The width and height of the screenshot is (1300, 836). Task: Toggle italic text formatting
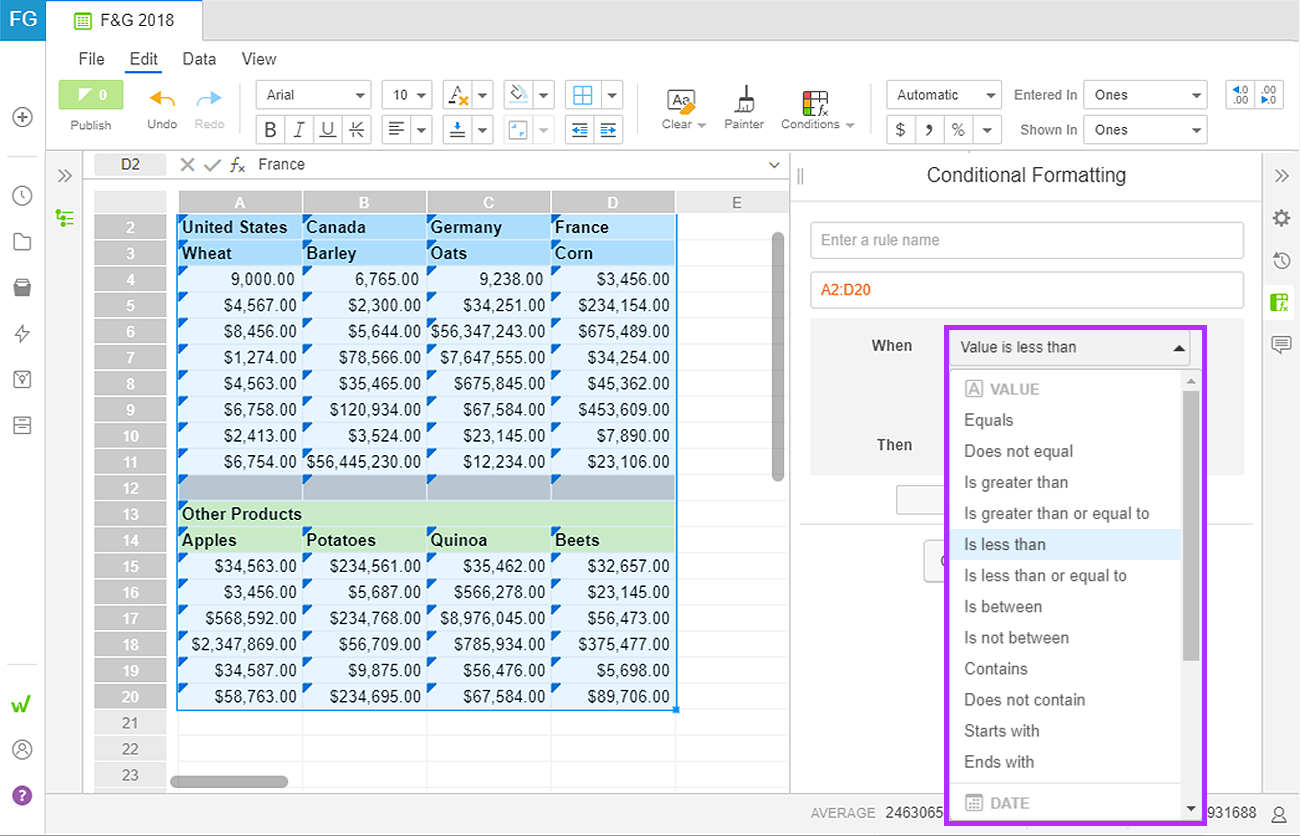click(x=298, y=130)
